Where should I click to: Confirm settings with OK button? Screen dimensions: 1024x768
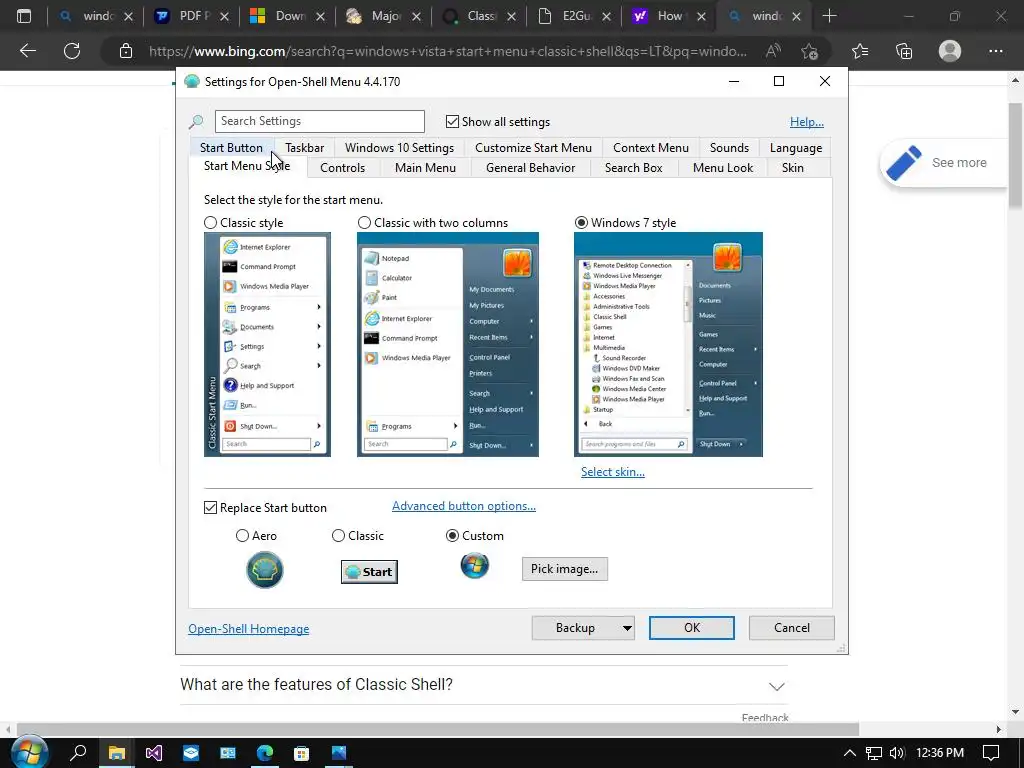[x=692, y=628]
